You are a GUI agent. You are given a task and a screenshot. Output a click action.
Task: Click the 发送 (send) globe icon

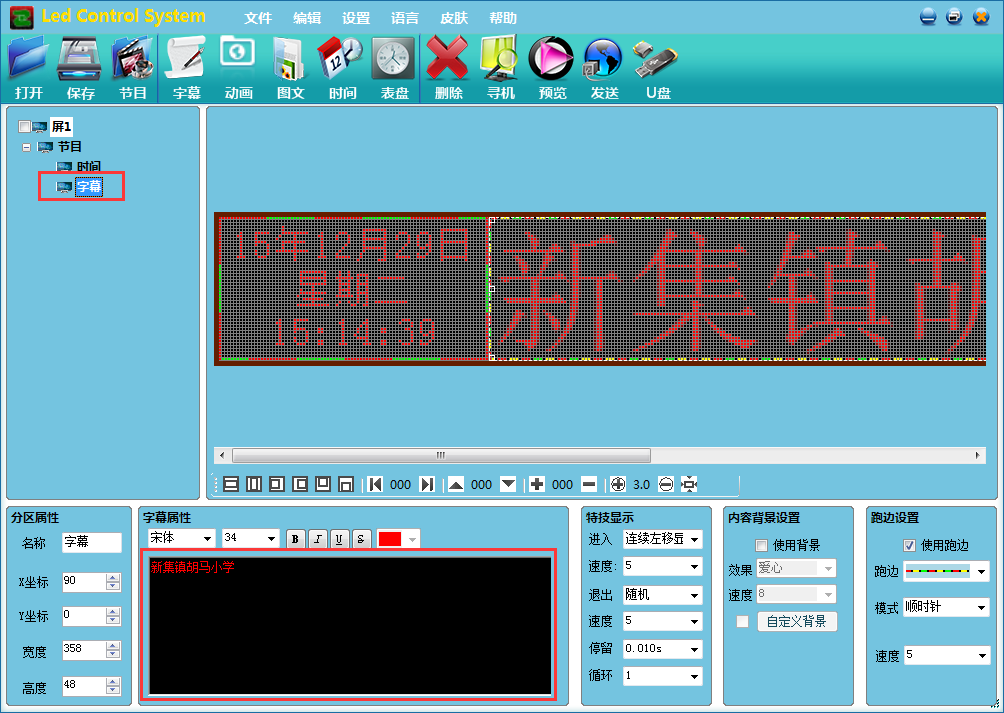[x=604, y=67]
